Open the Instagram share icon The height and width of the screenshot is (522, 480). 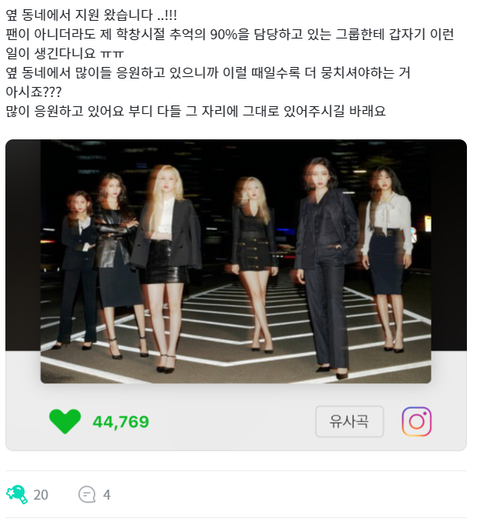pyautogui.click(x=416, y=422)
